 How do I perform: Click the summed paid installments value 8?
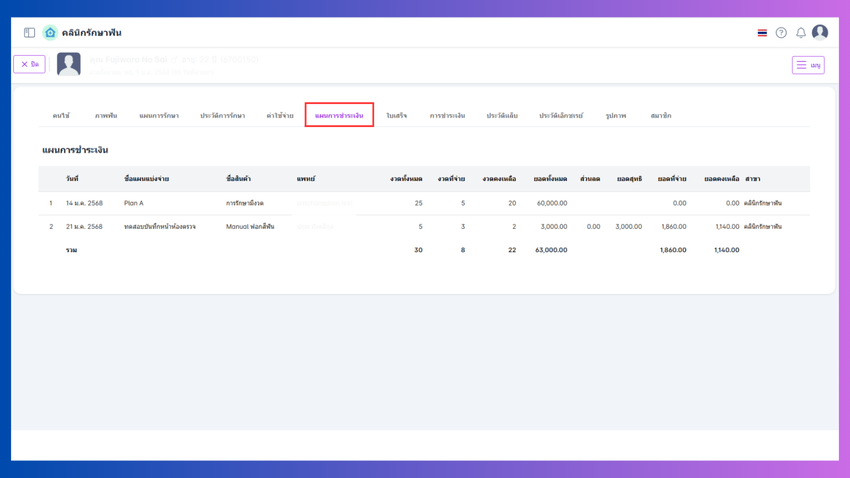pyautogui.click(x=462, y=250)
